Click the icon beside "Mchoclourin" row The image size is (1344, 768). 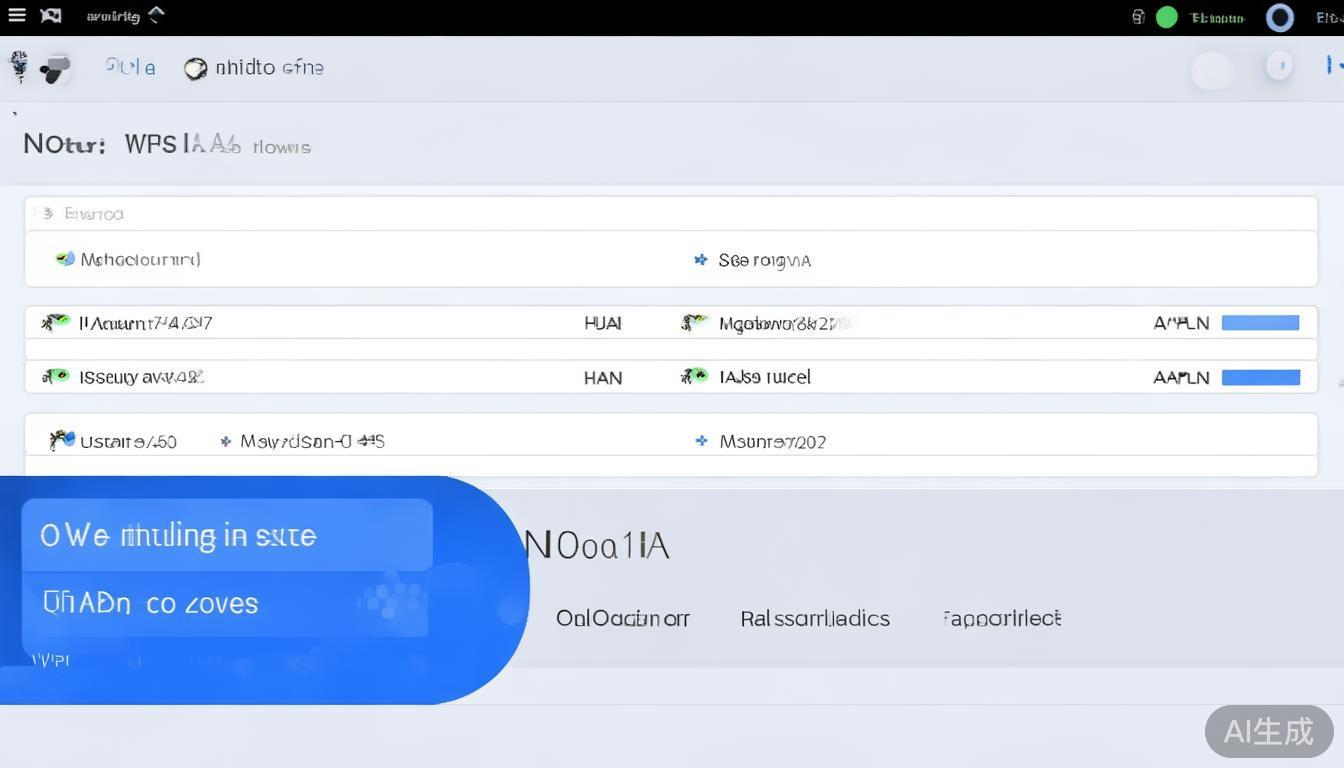coord(65,259)
